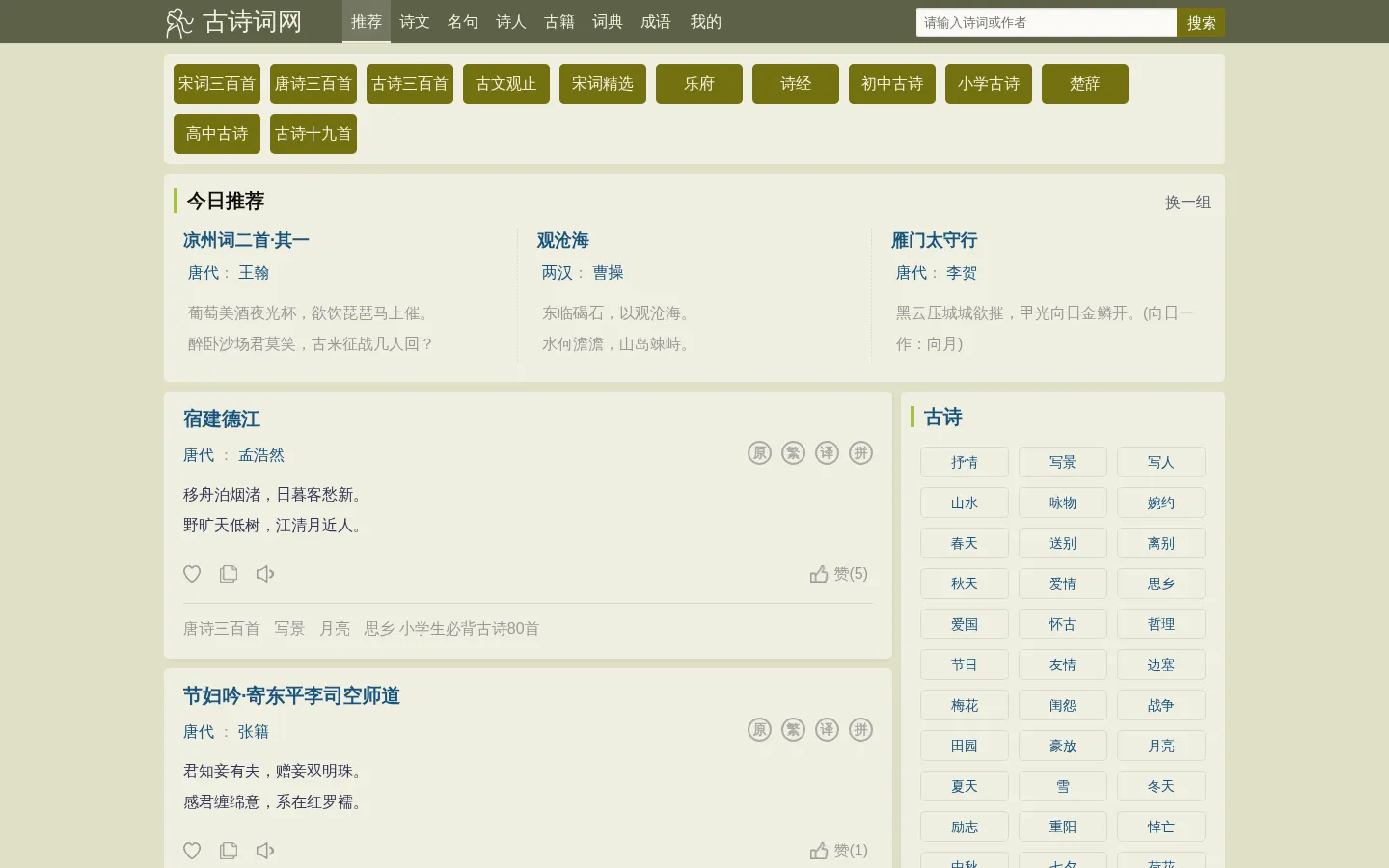The height and width of the screenshot is (868, 1389).
Task: Like 节妇吟 with the 赞(1) thumb
Action: 839,851
